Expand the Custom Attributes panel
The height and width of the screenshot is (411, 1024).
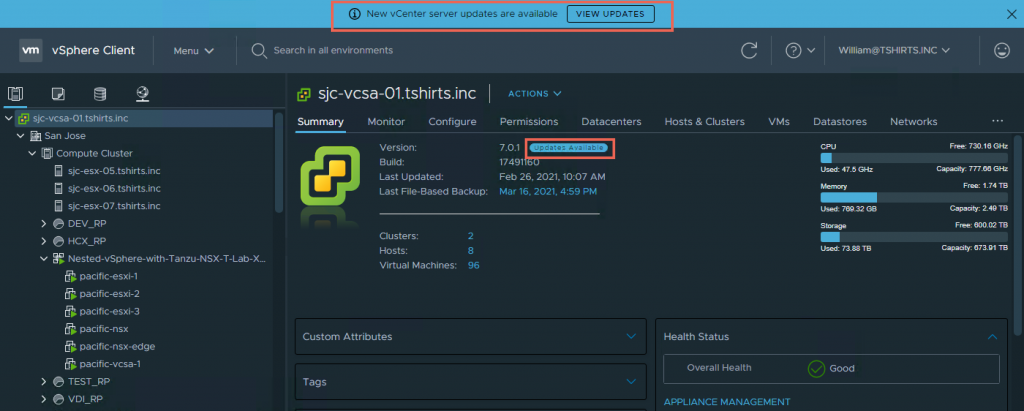[631, 337]
